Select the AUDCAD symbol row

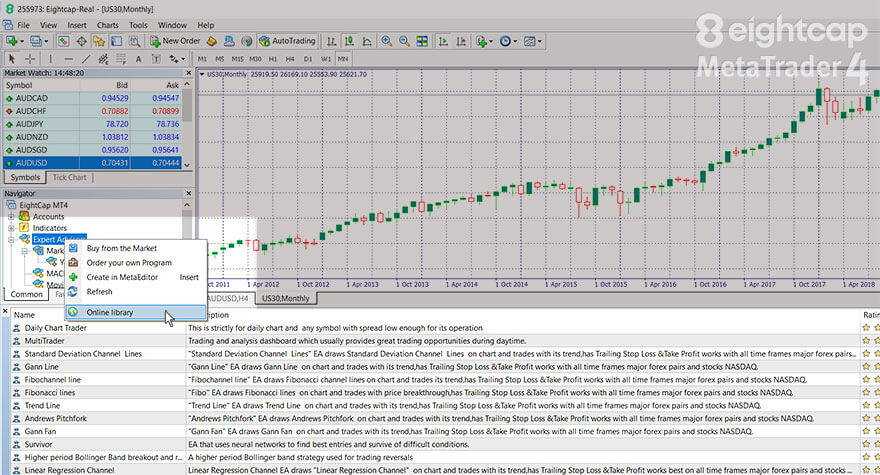(93, 98)
